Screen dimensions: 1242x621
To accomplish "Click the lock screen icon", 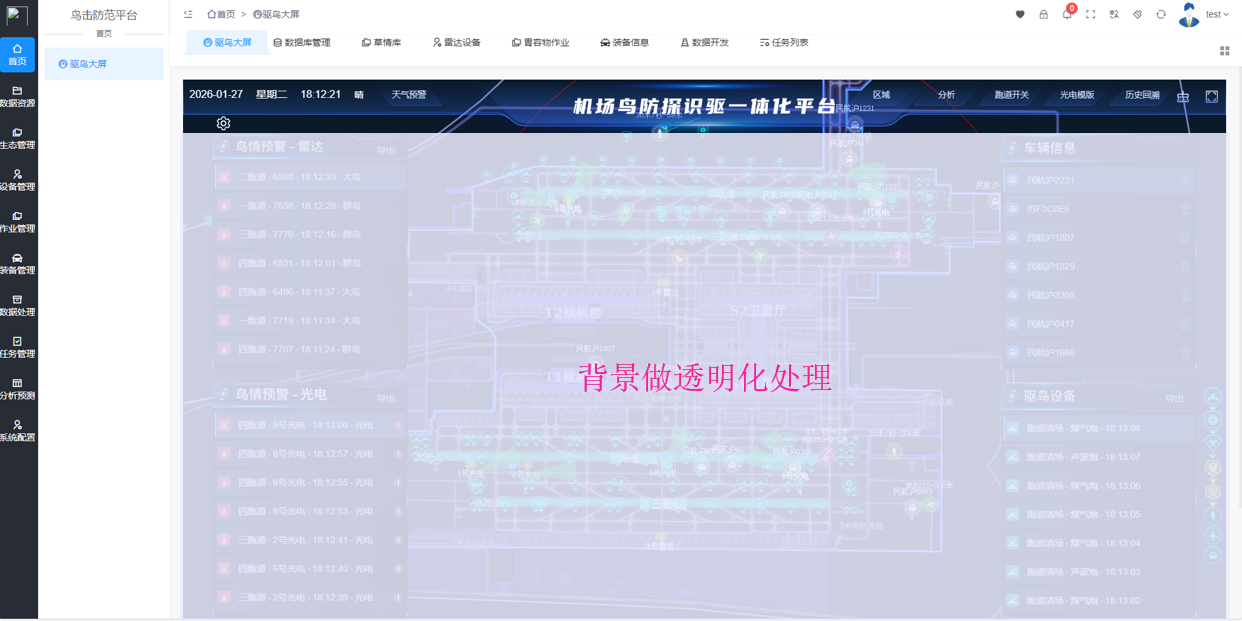I will [1043, 15].
